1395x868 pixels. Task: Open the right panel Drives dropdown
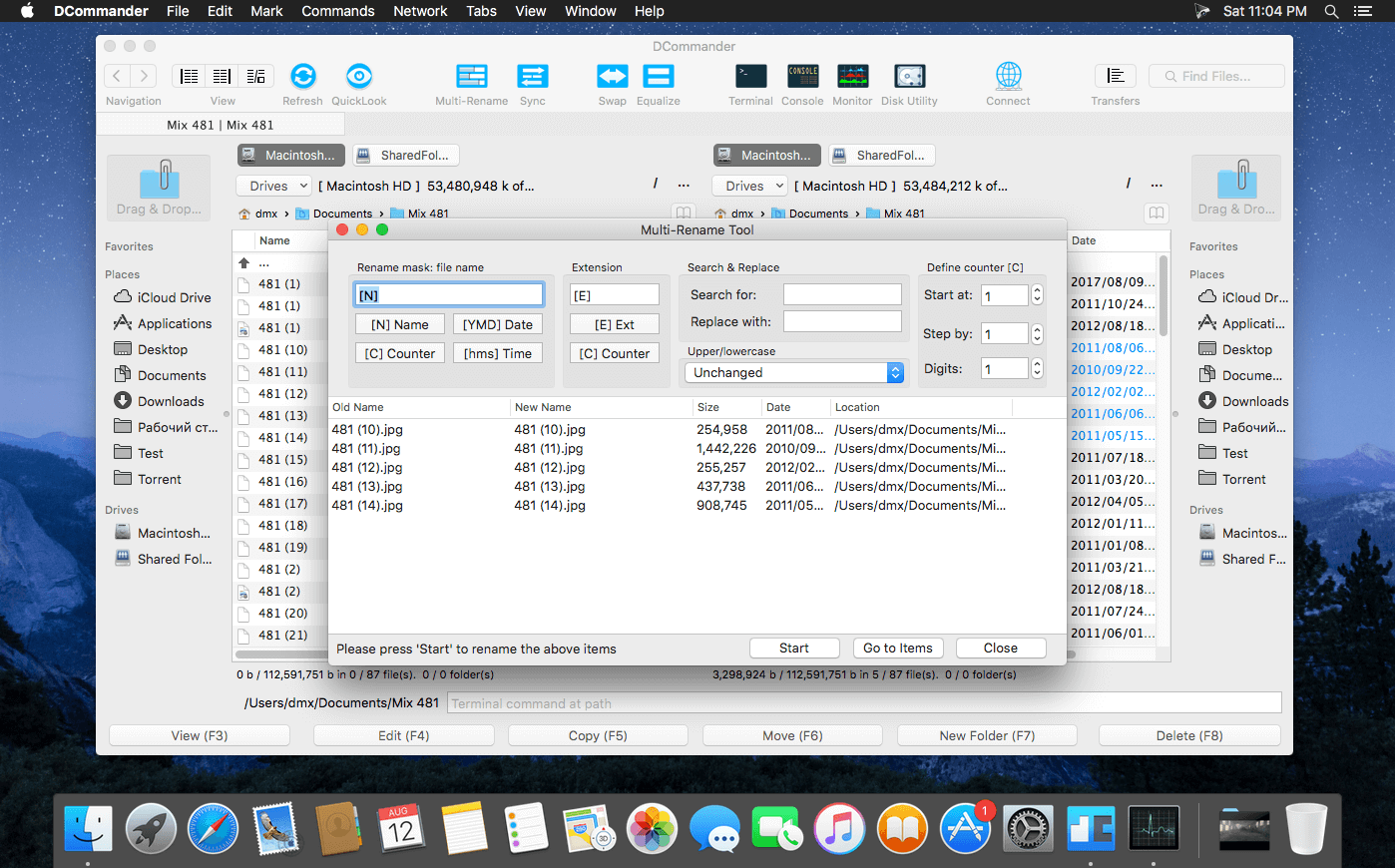click(749, 186)
